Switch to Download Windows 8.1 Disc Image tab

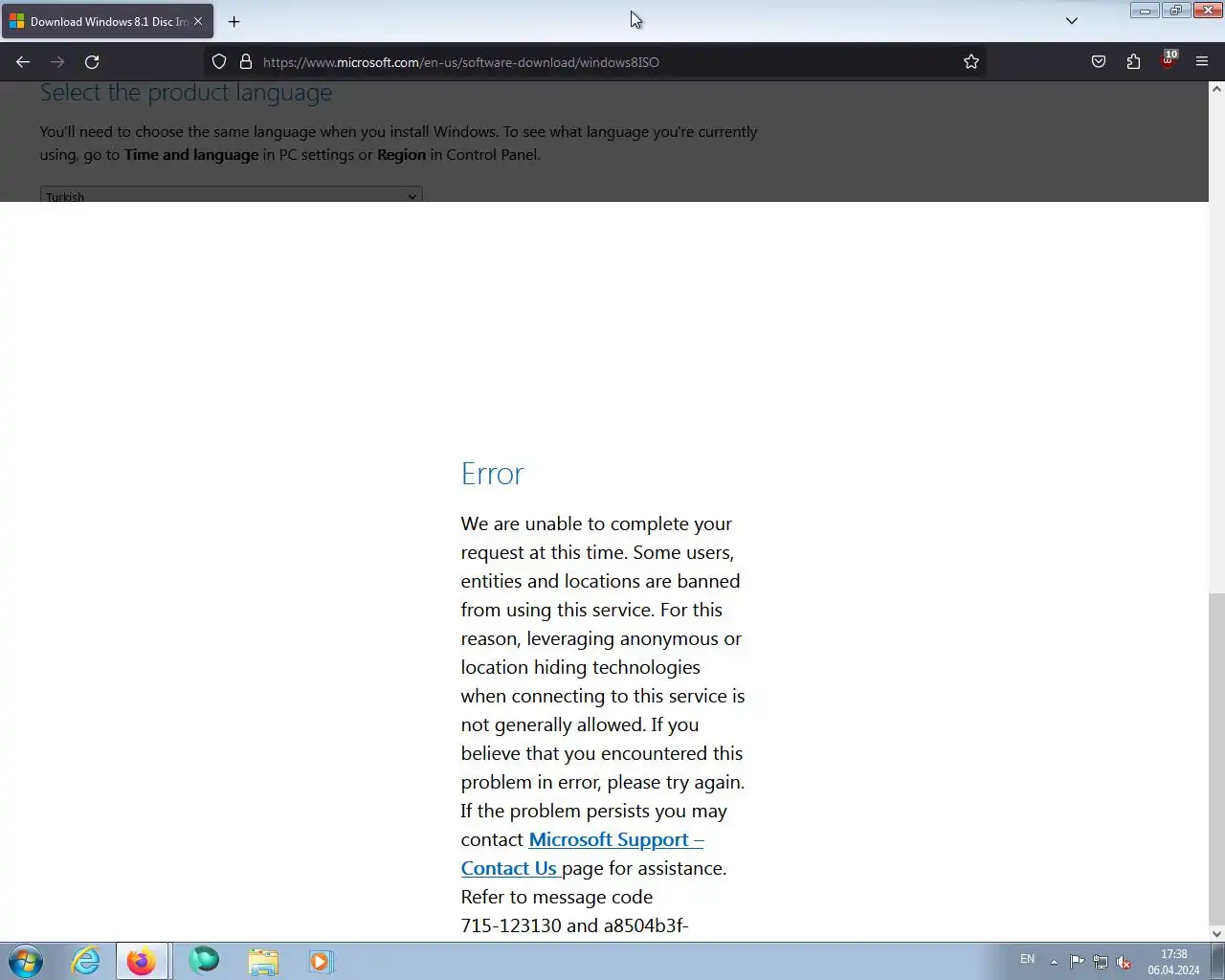point(107,21)
